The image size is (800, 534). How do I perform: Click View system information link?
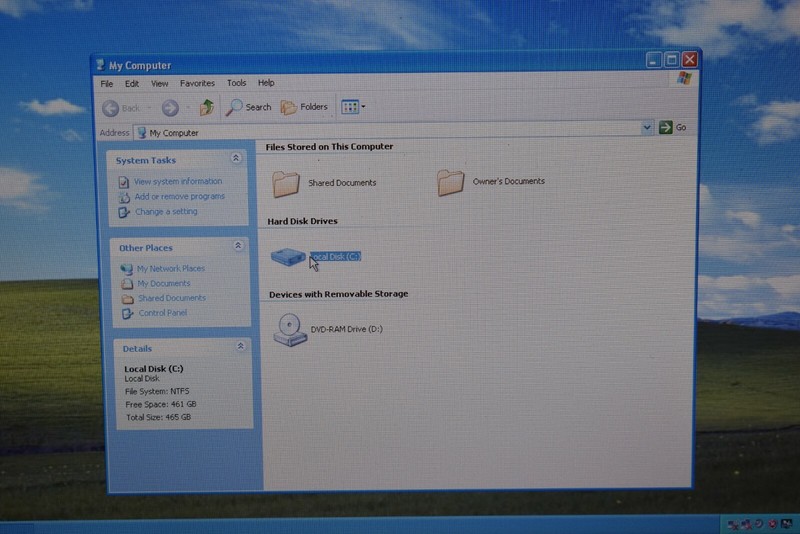click(178, 181)
